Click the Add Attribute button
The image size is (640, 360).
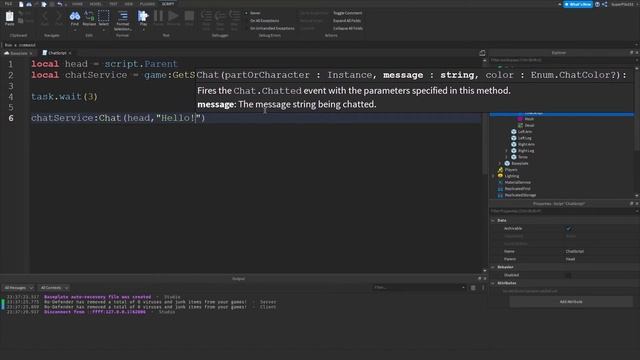(x=571, y=302)
